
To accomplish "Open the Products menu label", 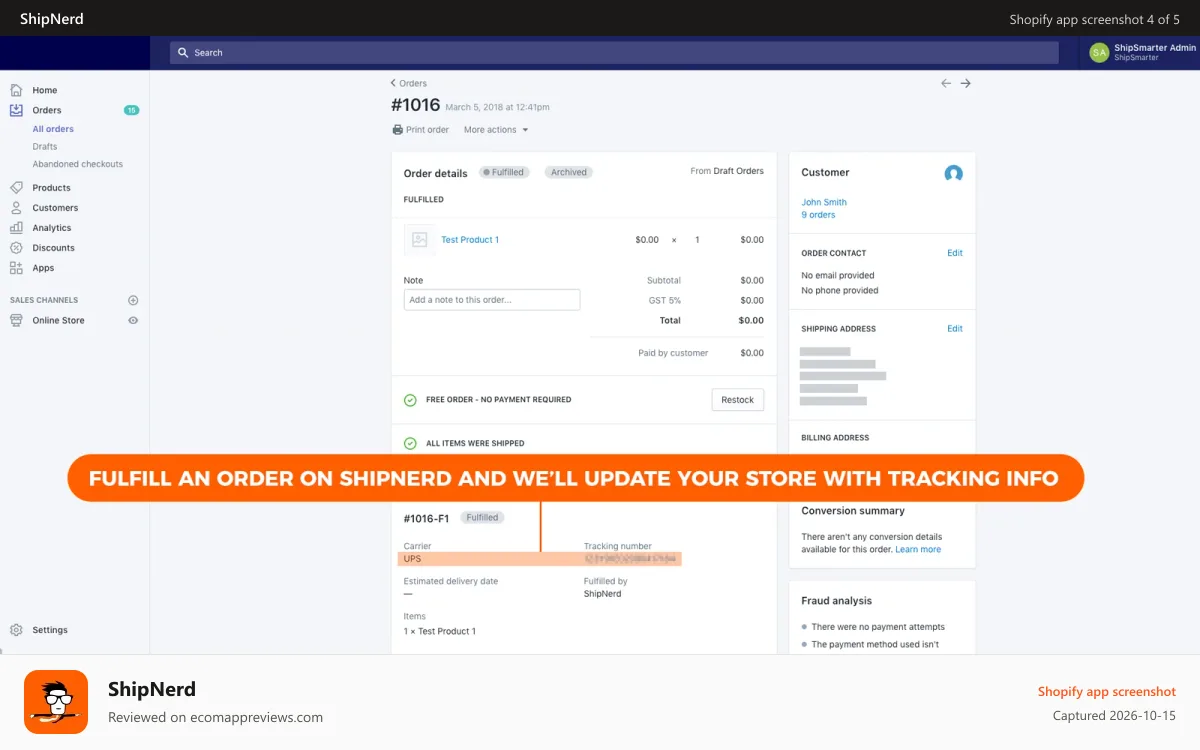I will coord(51,188).
